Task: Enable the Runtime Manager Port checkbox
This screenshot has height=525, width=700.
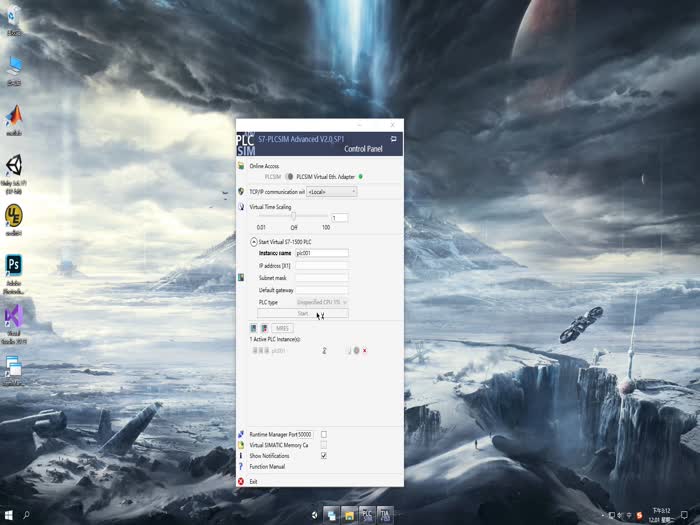Action: (x=324, y=434)
